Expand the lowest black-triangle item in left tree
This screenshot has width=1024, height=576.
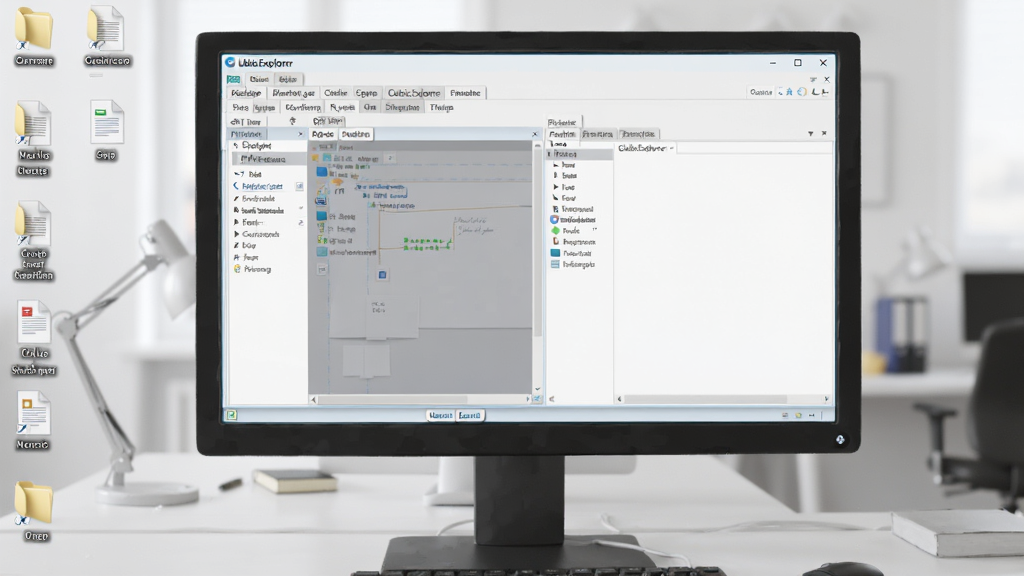tap(236, 234)
